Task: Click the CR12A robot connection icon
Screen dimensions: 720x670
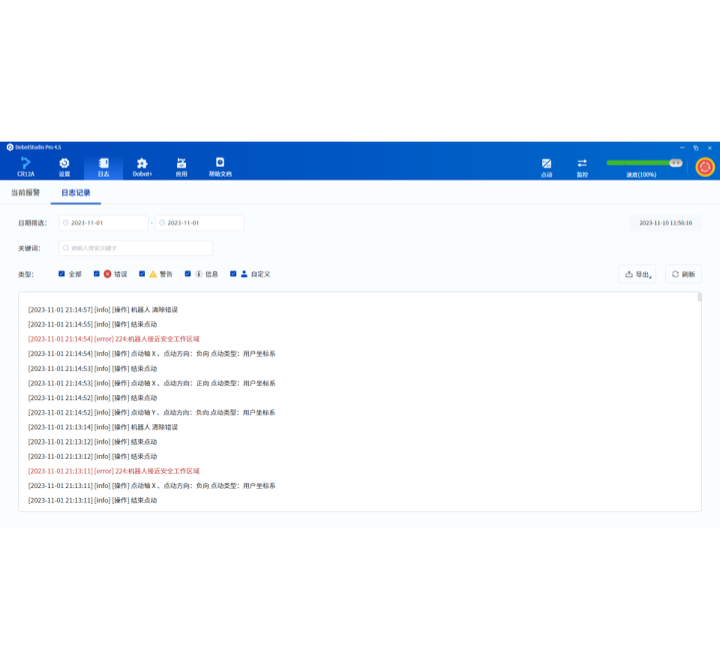Action: pos(25,166)
